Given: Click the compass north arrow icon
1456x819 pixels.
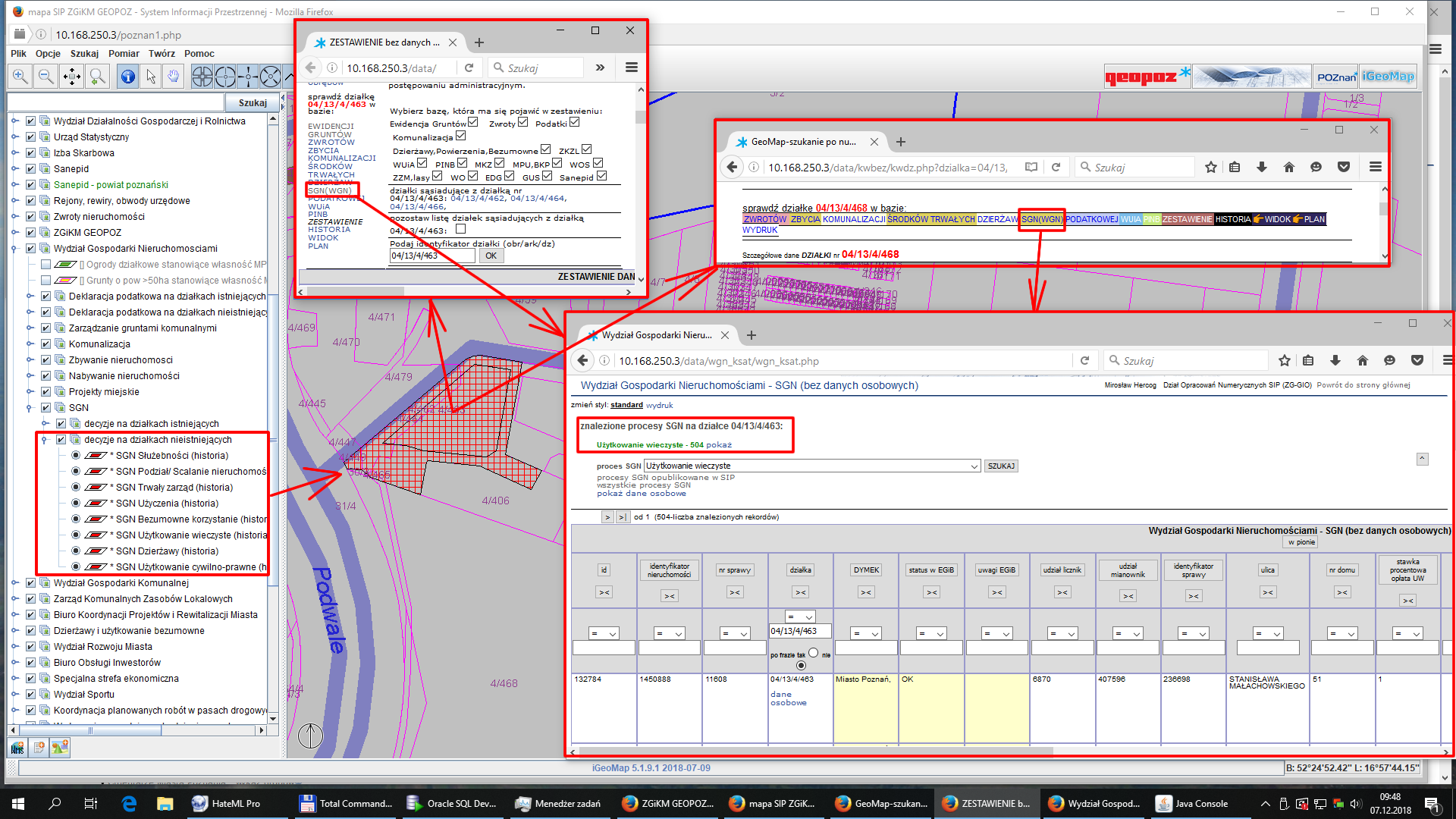Looking at the screenshot, I should pos(310,735).
